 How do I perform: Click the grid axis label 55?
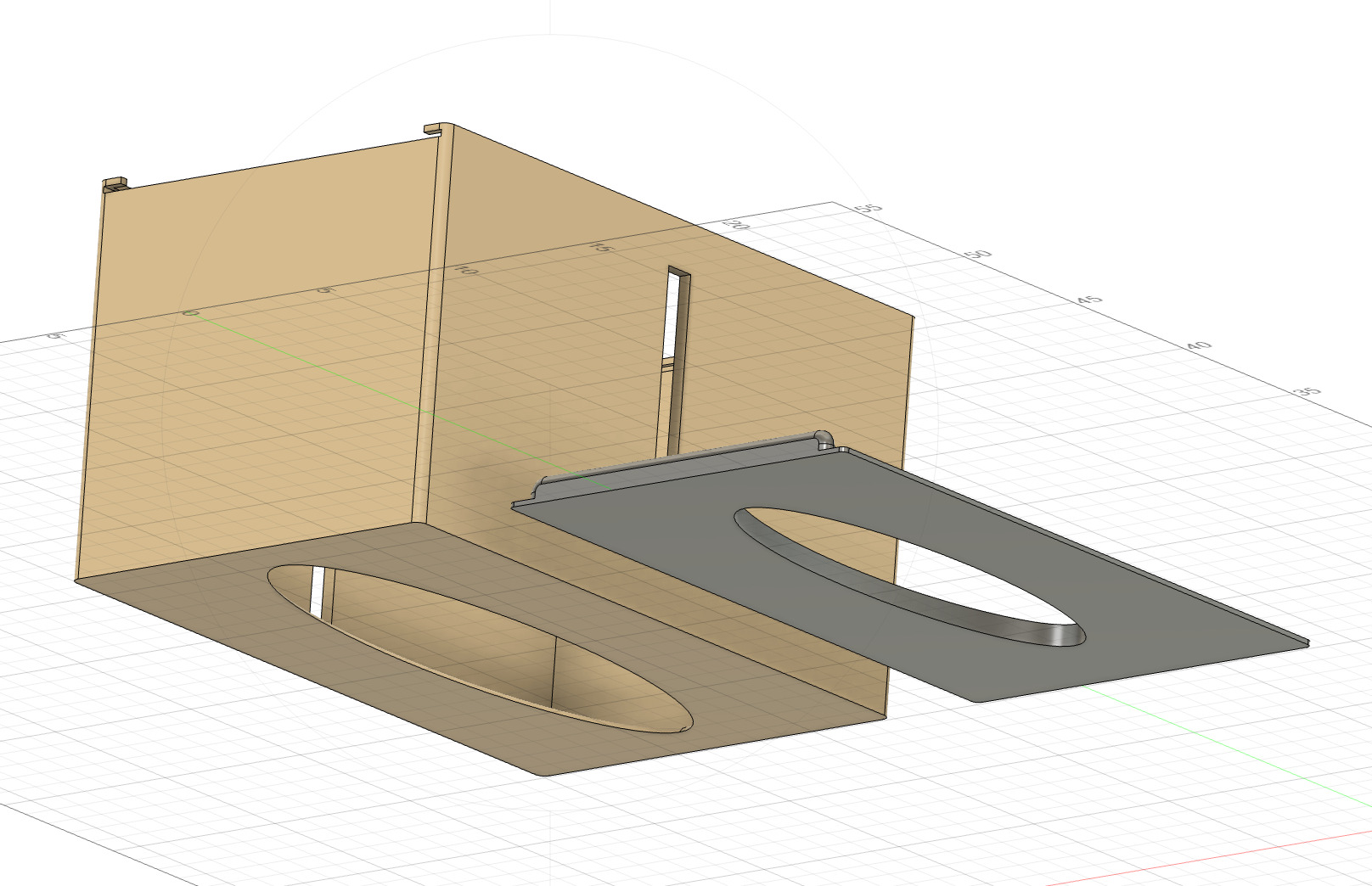pos(870,209)
